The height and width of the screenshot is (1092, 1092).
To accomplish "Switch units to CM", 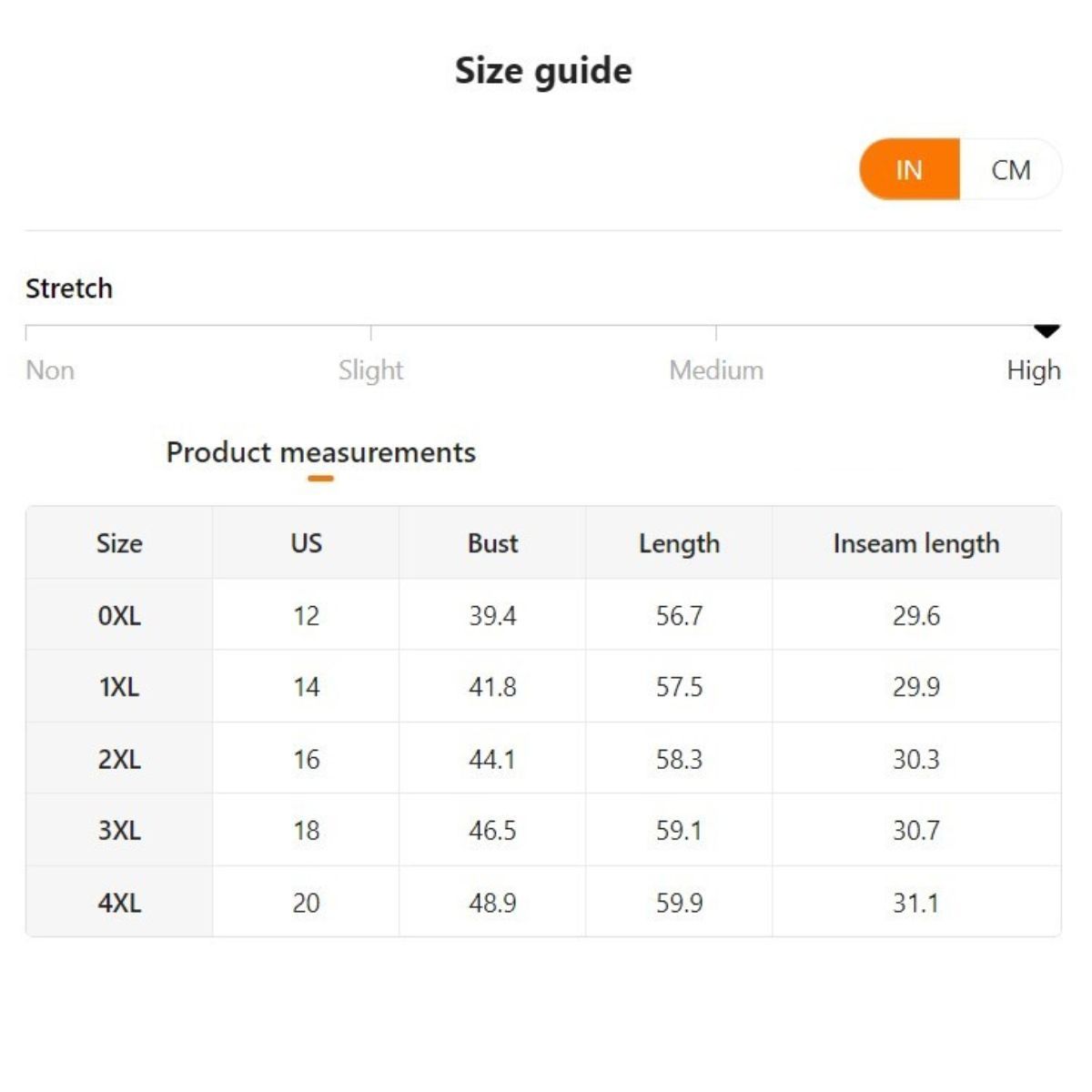I will [x=1010, y=170].
